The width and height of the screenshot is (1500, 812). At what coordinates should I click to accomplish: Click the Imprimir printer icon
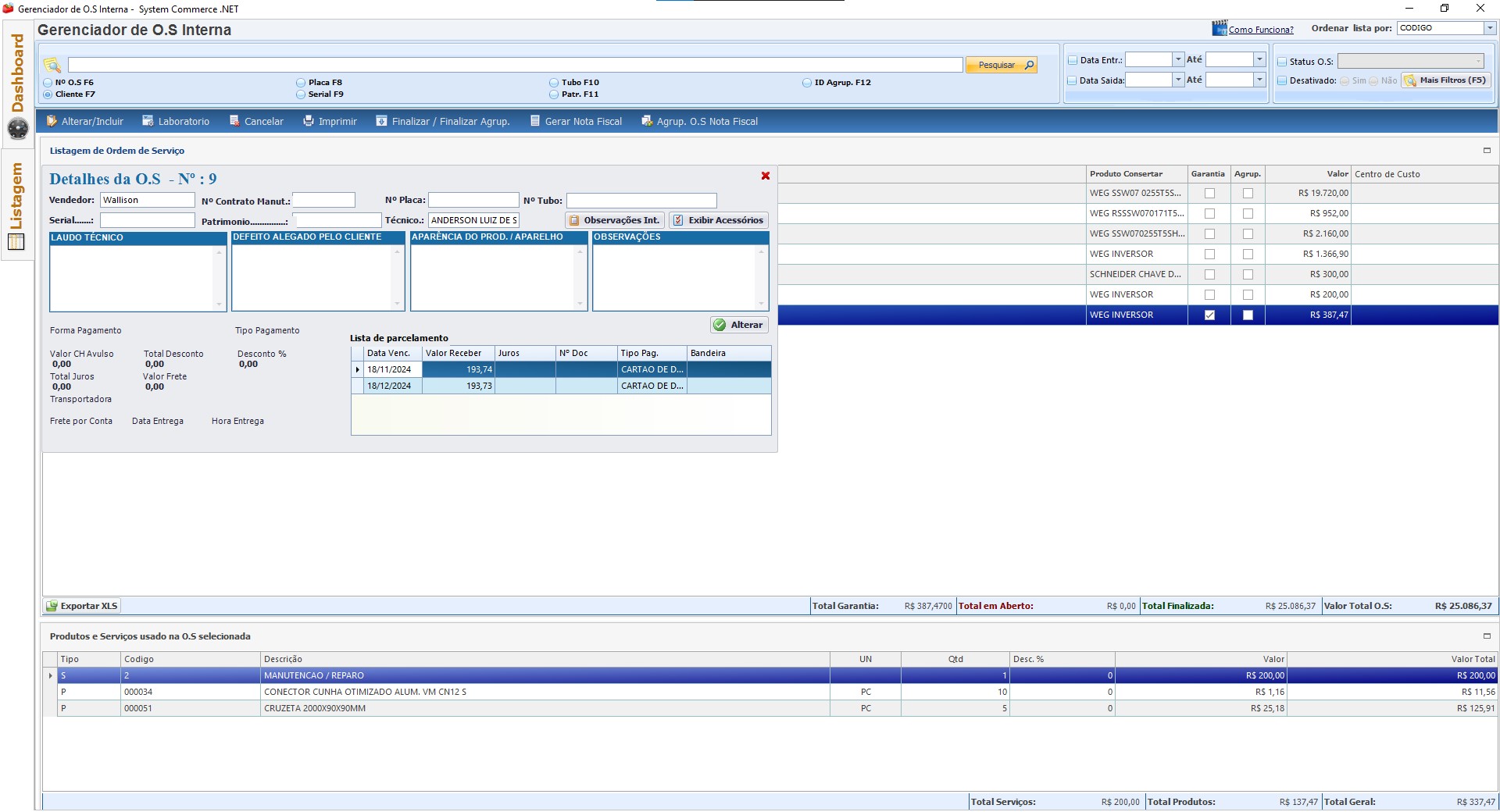[309, 121]
